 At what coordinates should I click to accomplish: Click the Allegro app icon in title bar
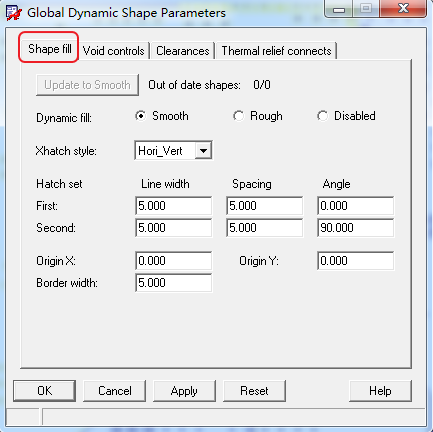click(x=14, y=13)
